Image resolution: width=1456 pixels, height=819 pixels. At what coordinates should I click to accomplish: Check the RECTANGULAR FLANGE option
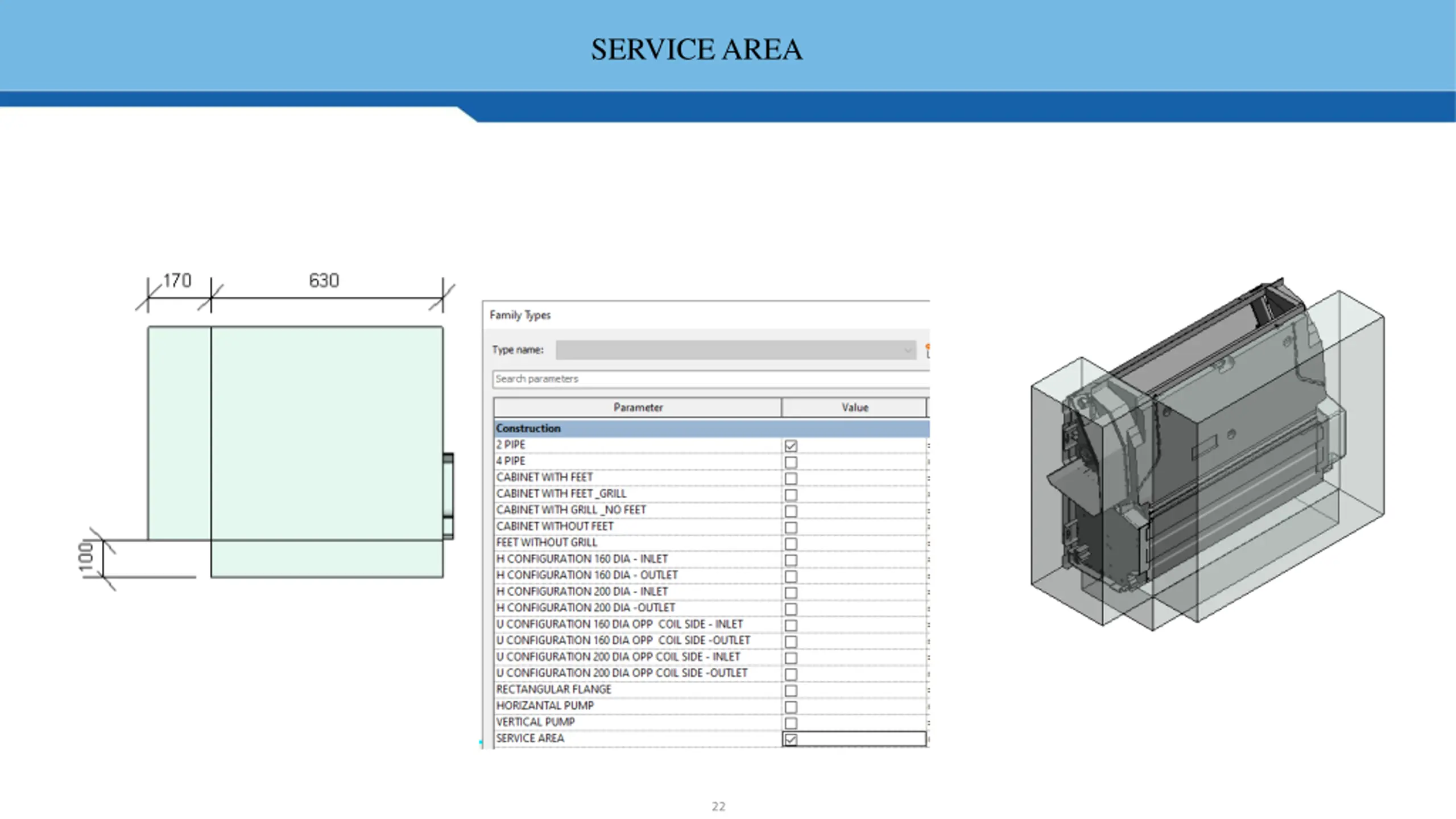[791, 690]
